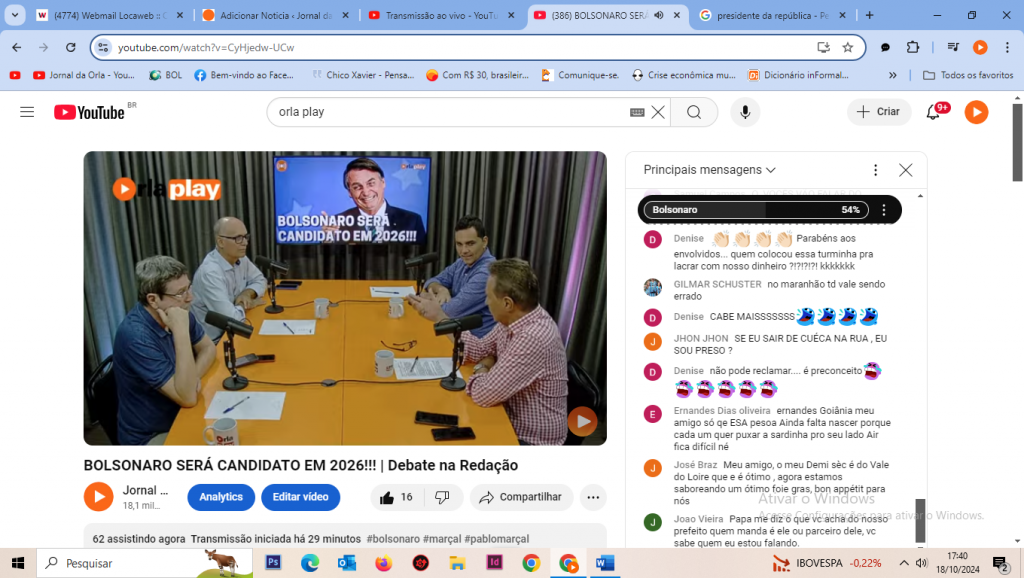The height and width of the screenshot is (578, 1024).
Task: Open the Jornal da Orla bookmark
Action: [84, 75]
